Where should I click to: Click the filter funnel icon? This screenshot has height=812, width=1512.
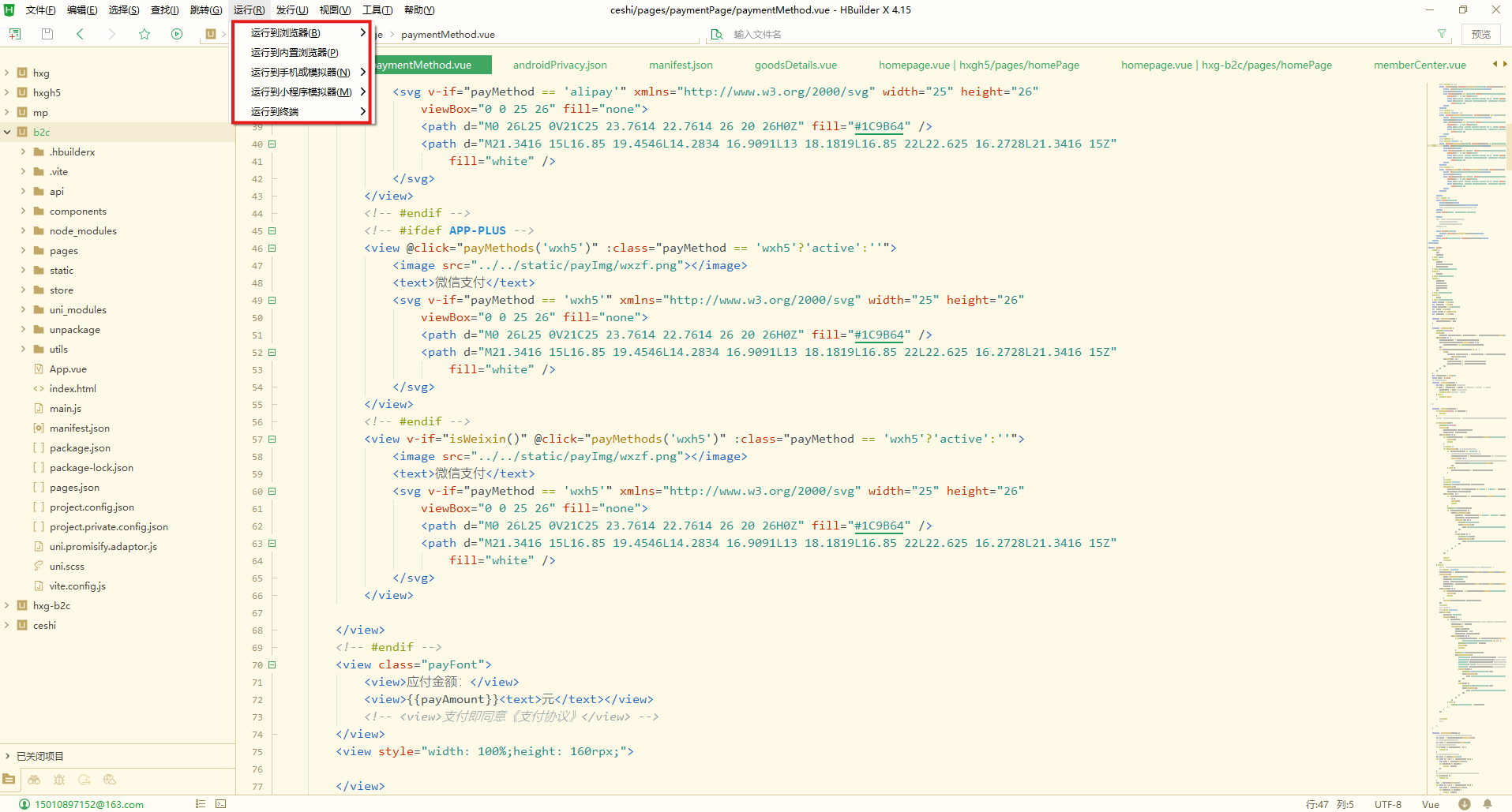click(1442, 34)
